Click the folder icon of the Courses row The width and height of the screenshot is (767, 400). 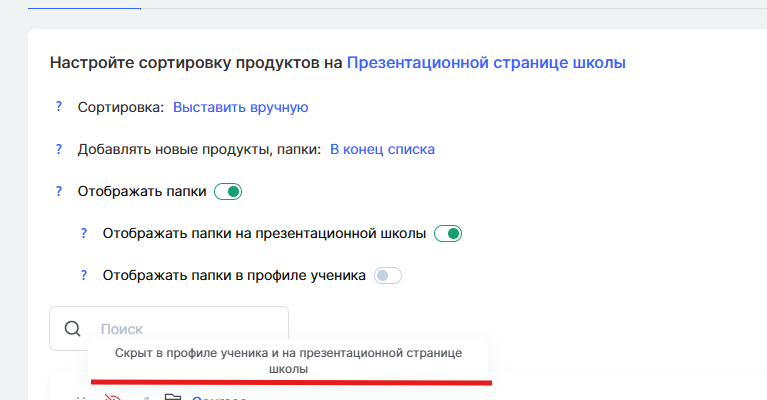coord(172,397)
